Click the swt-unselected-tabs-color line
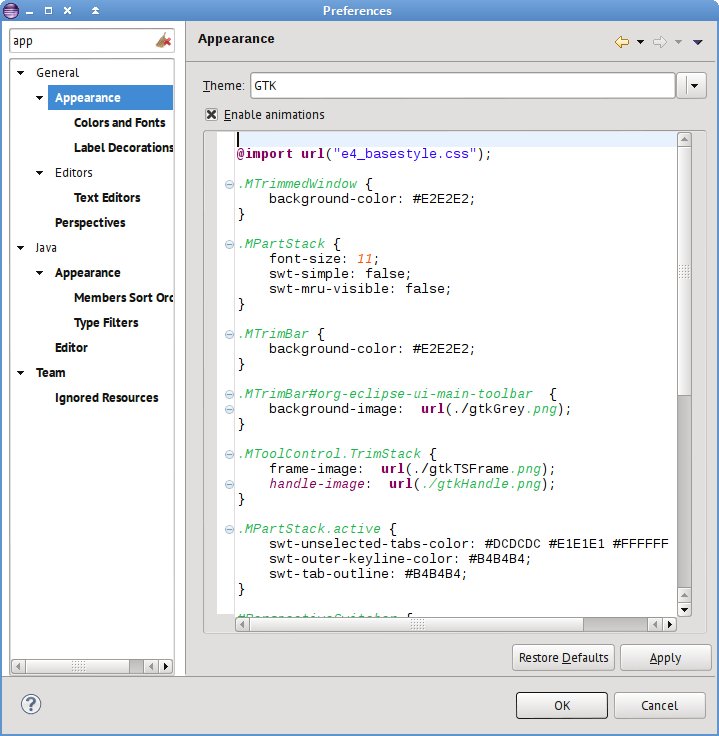The image size is (719, 736). (468, 544)
